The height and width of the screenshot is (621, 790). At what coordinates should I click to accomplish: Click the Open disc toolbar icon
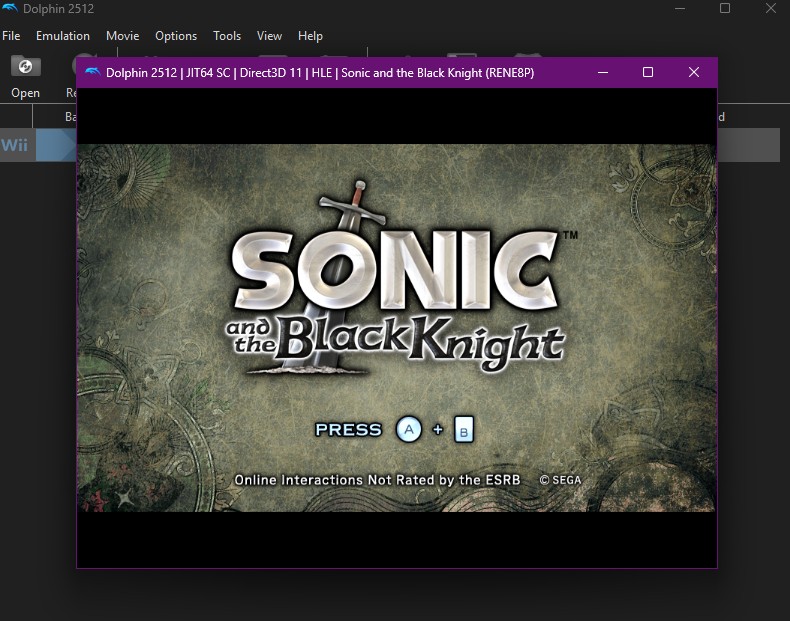click(x=25, y=67)
